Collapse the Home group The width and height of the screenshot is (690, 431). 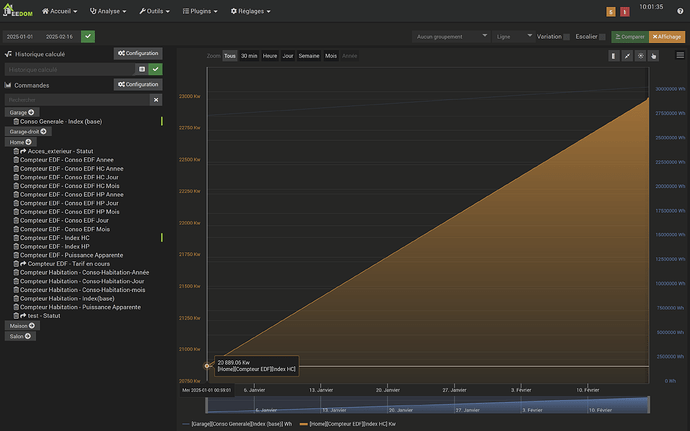click(x=21, y=142)
